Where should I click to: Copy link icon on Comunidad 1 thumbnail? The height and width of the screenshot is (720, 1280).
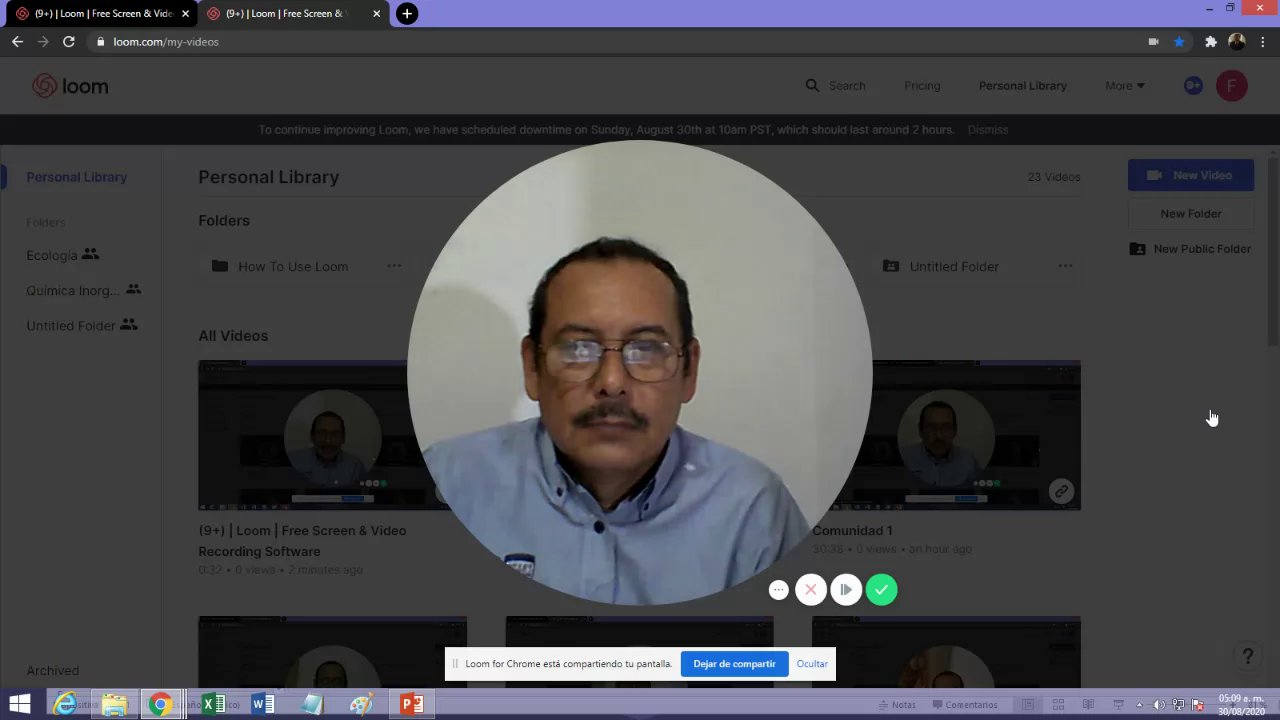tap(1061, 491)
